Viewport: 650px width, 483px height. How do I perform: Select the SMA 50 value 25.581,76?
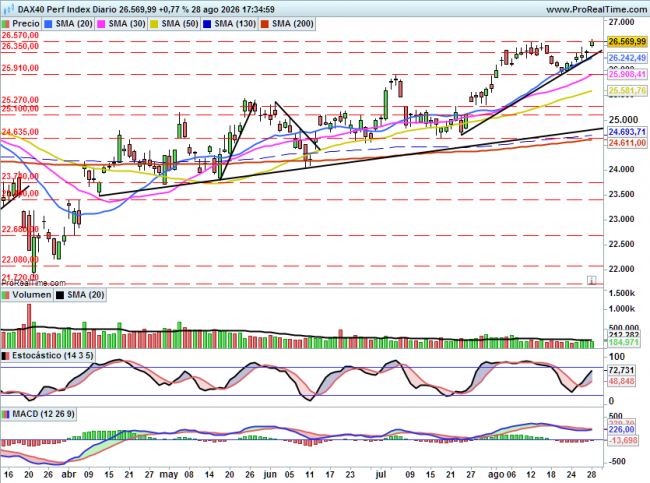pyautogui.click(x=627, y=90)
